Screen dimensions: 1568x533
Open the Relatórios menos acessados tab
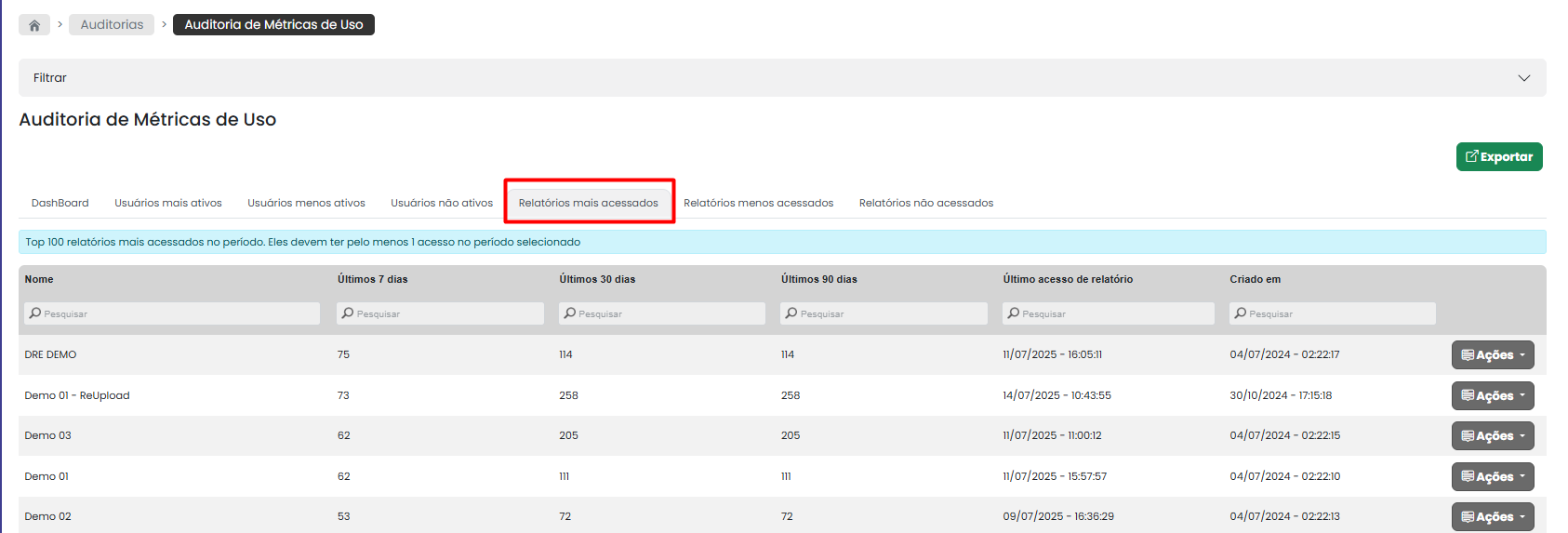click(x=758, y=203)
